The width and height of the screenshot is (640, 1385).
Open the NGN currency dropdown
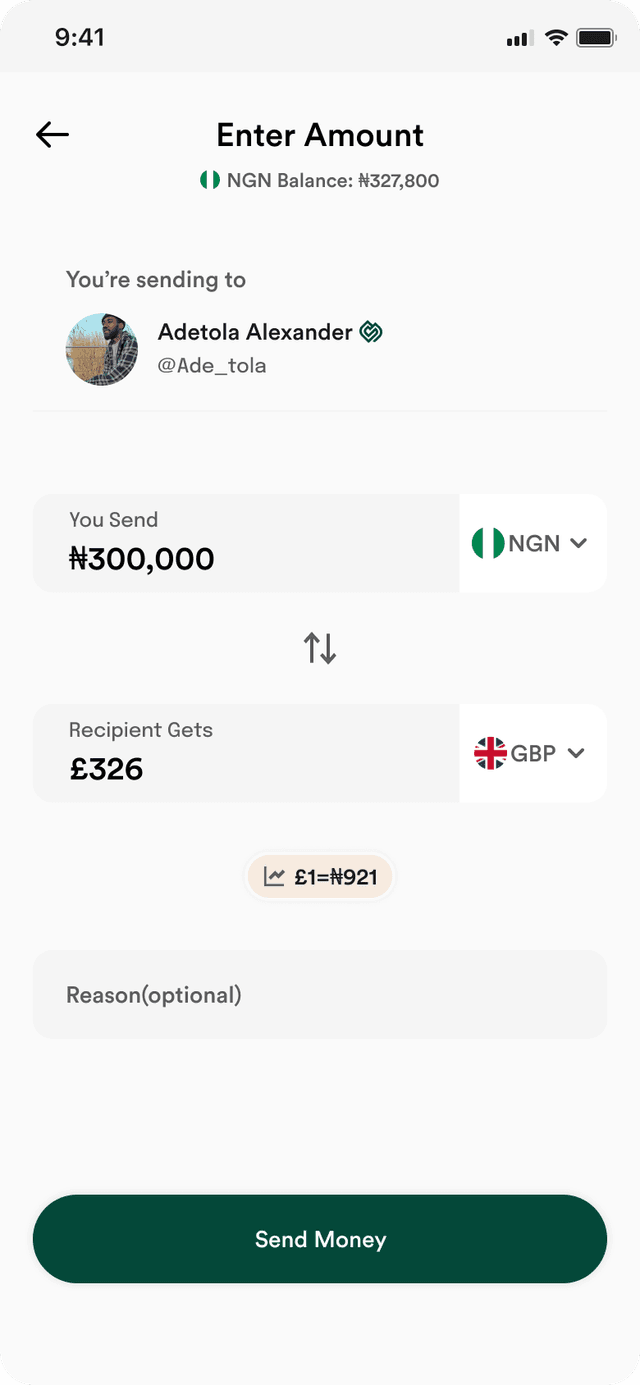tap(533, 543)
